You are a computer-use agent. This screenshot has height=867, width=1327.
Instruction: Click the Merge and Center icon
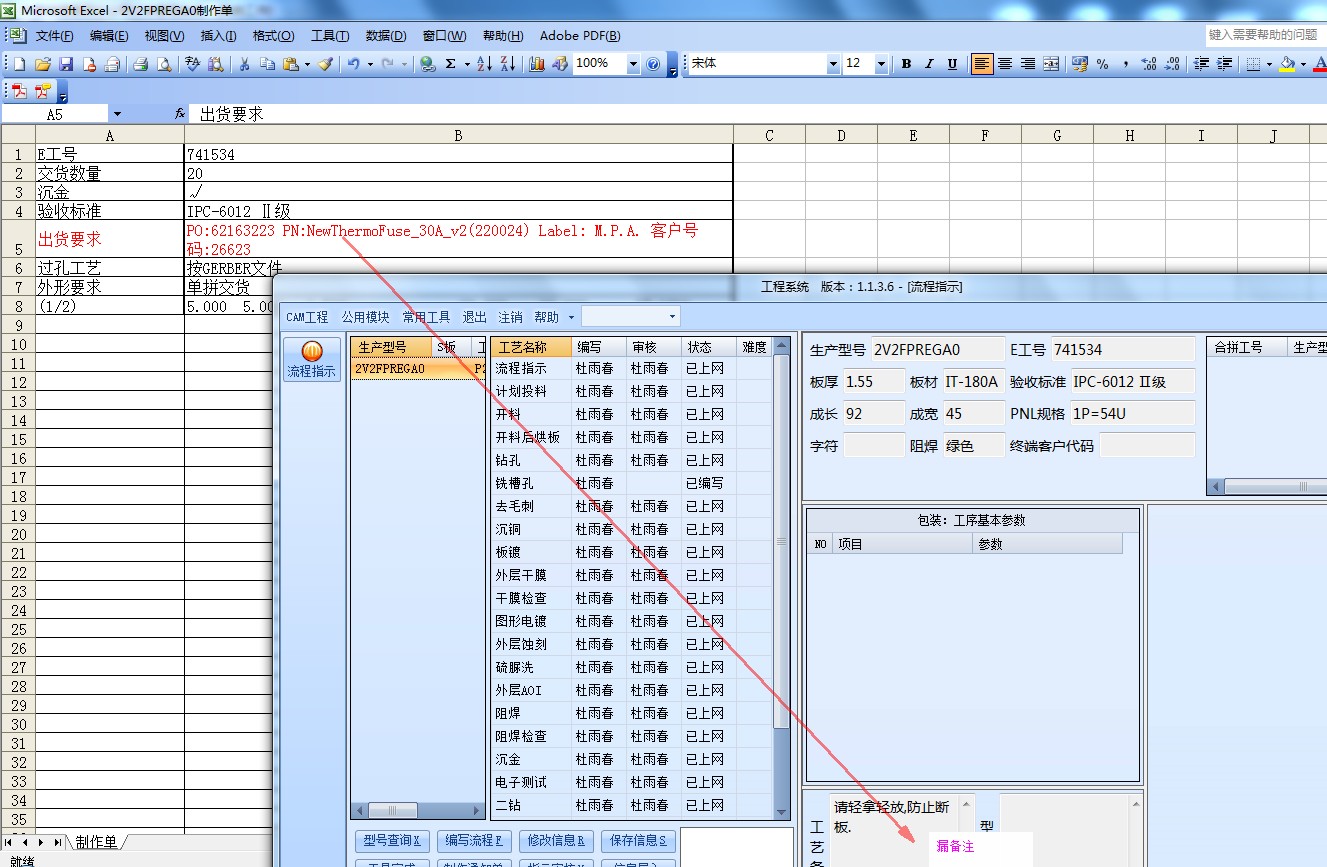pyautogui.click(x=1051, y=64)
